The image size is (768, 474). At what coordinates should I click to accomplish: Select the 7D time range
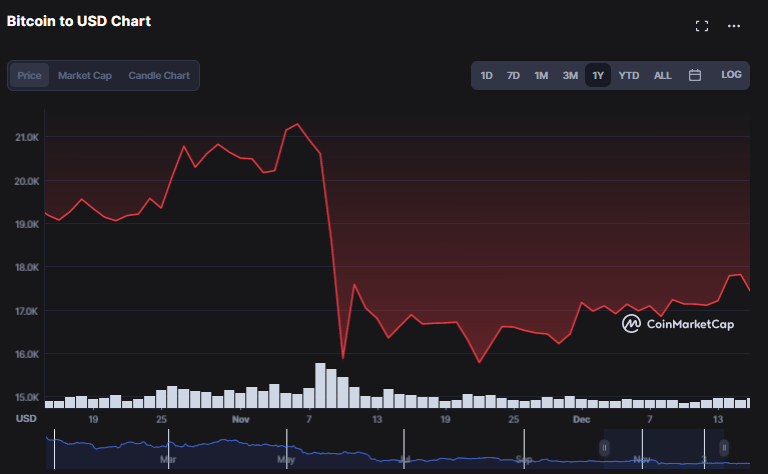513,75
